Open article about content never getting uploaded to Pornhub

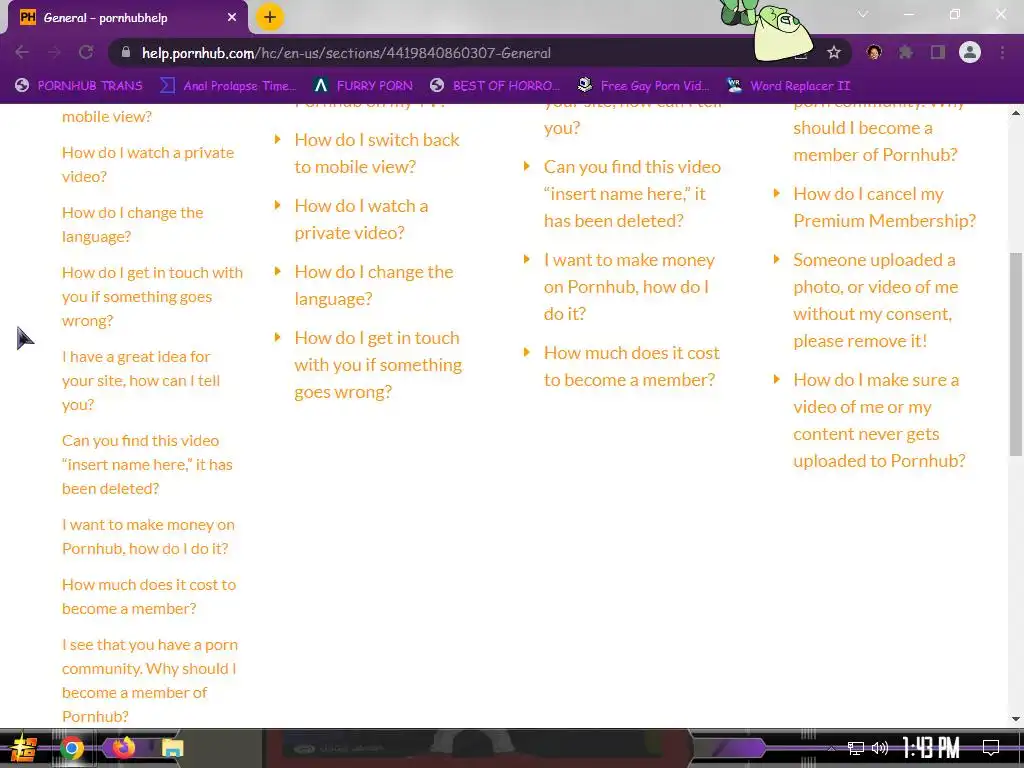tap(879, 421)
